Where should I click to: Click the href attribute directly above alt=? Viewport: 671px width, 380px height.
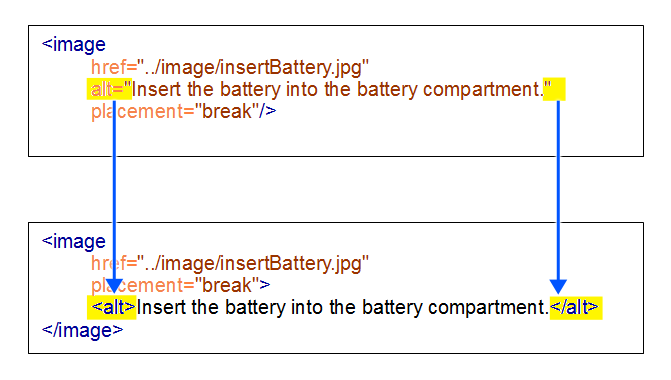click(x=230, y=67)
